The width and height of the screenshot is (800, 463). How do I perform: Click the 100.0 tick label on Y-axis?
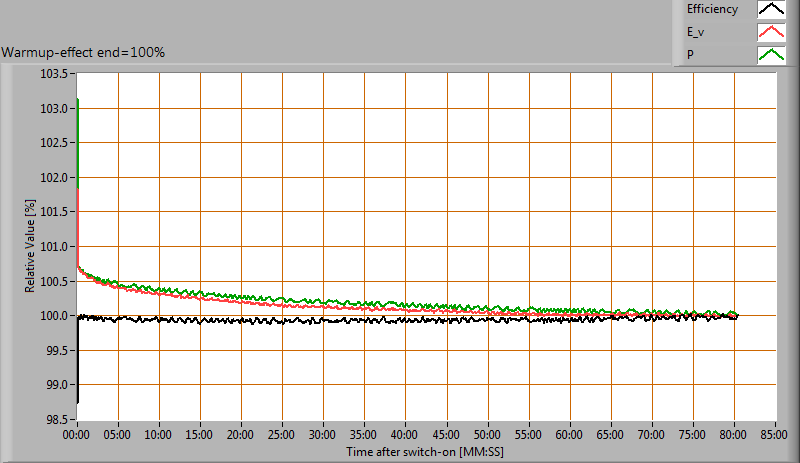pyautogui.click(x=55, y=316)
